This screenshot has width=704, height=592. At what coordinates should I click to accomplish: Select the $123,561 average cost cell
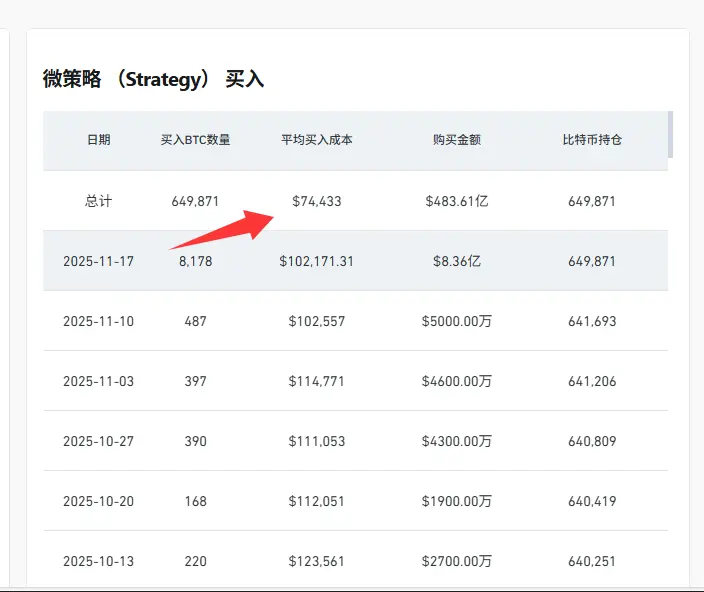317,561
